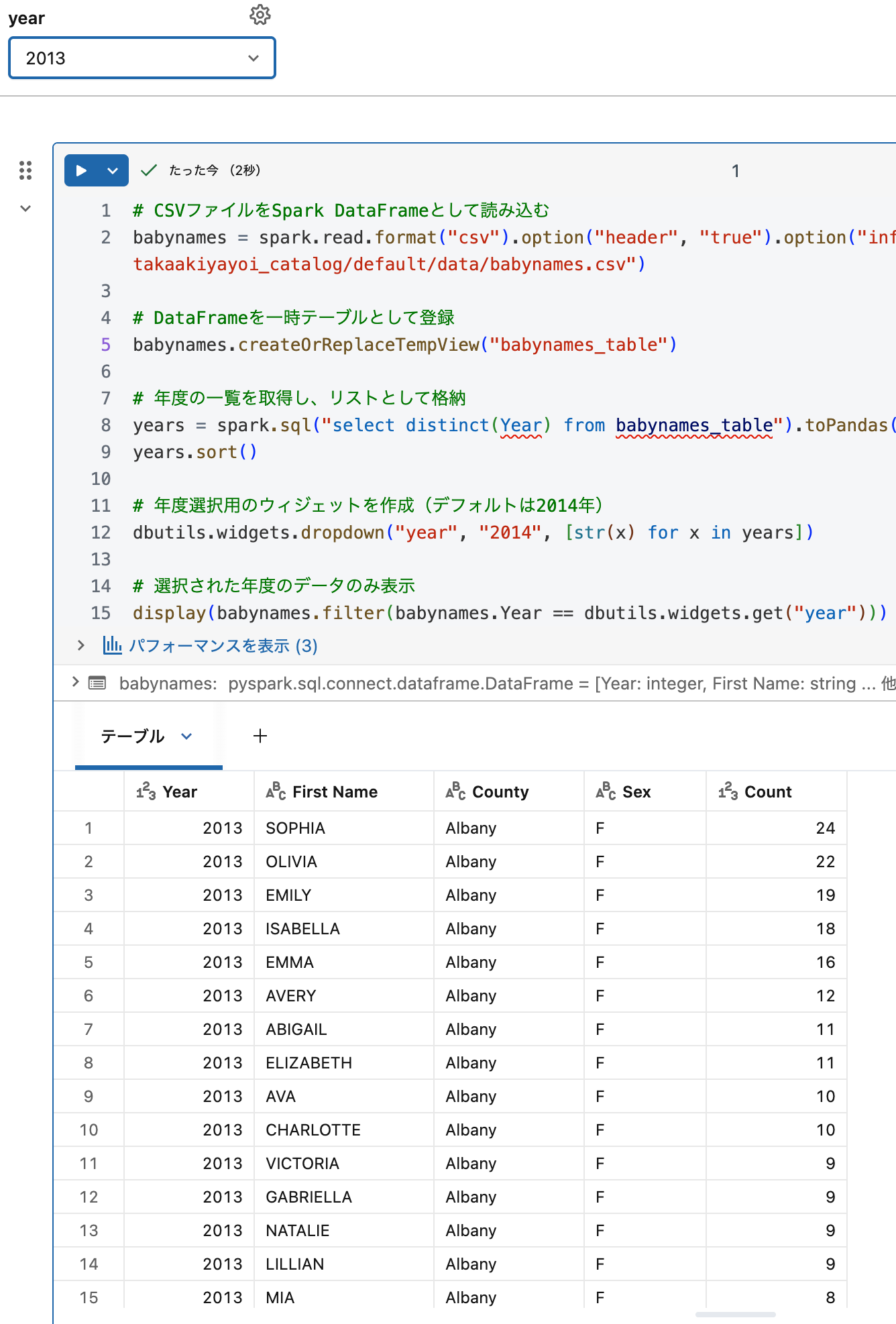This screenshot has height=1324, width=896.
Task: Click the createOrReplaceTempView code line
Action: click(405, 345)
